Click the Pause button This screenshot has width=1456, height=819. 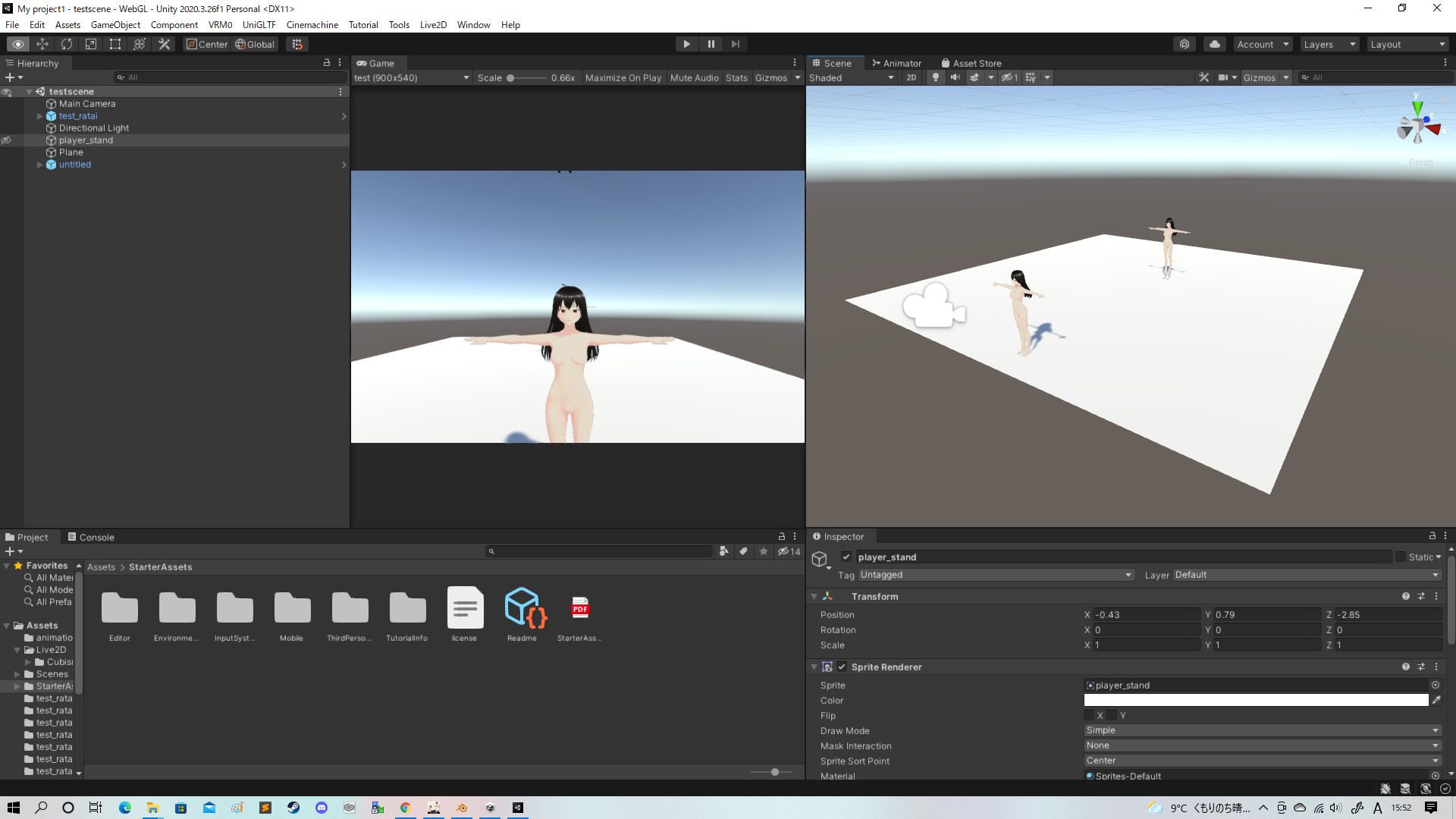tap(711, 44)
